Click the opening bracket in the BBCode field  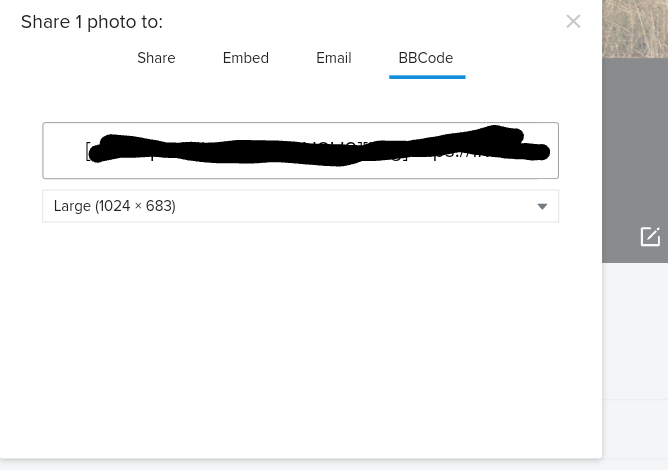tap(88, 152)
